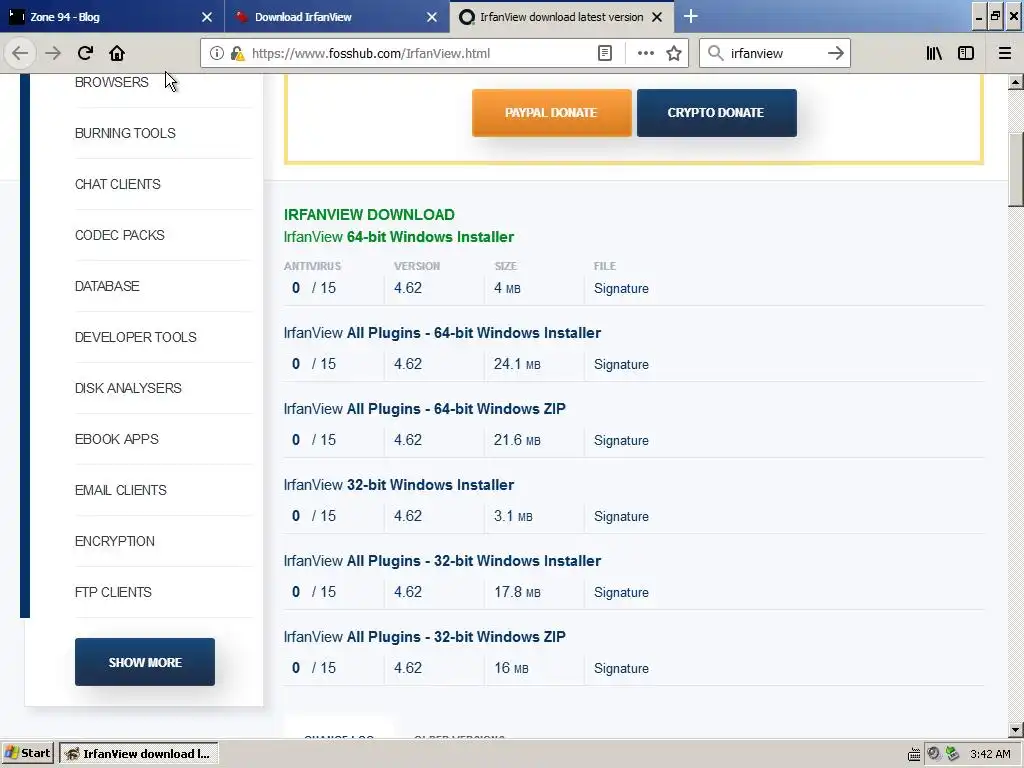
Task: Open the DATABASE category
Action: [107, 286]
